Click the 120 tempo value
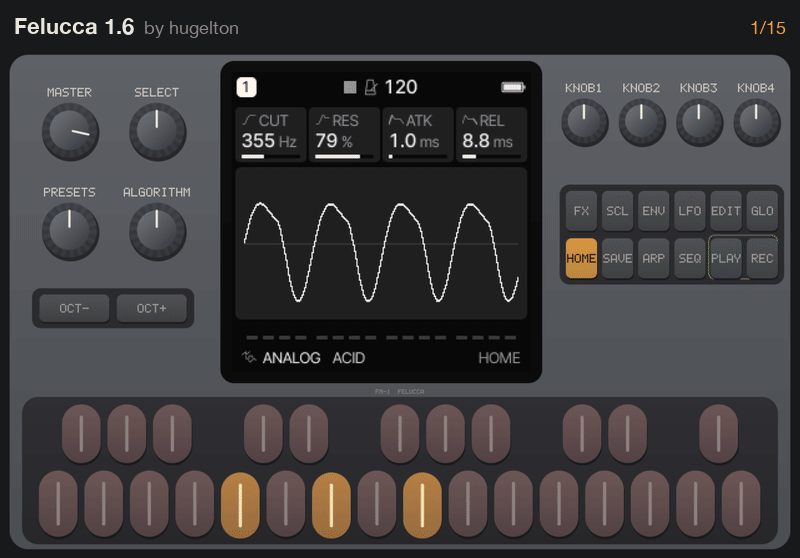Image resolution: width=800 pixels, height=558 pixels. tap(401, 87)
